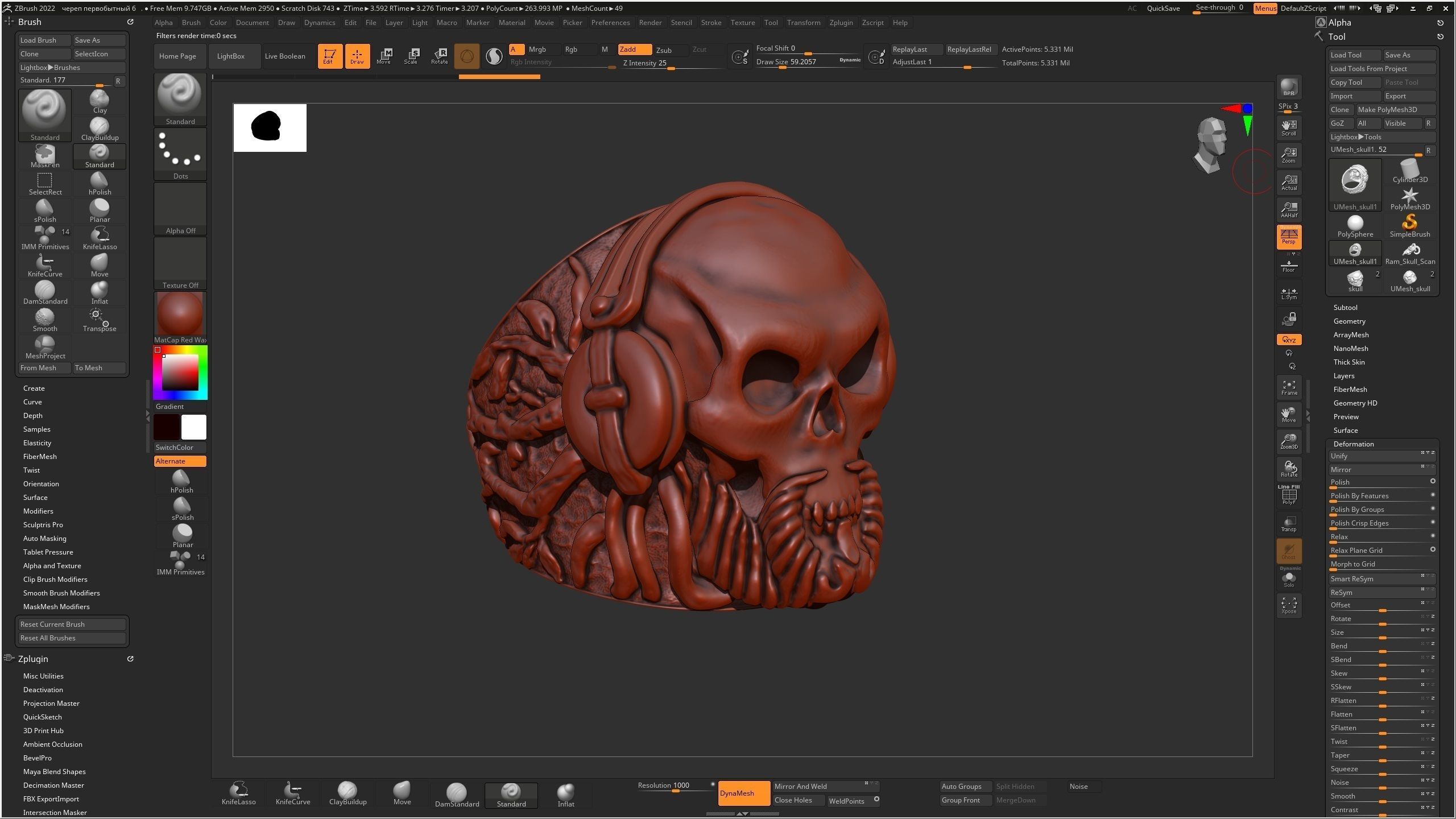1456x819 pixels.
Task: Click the white secondary color swatch
Action: (193, 427)
